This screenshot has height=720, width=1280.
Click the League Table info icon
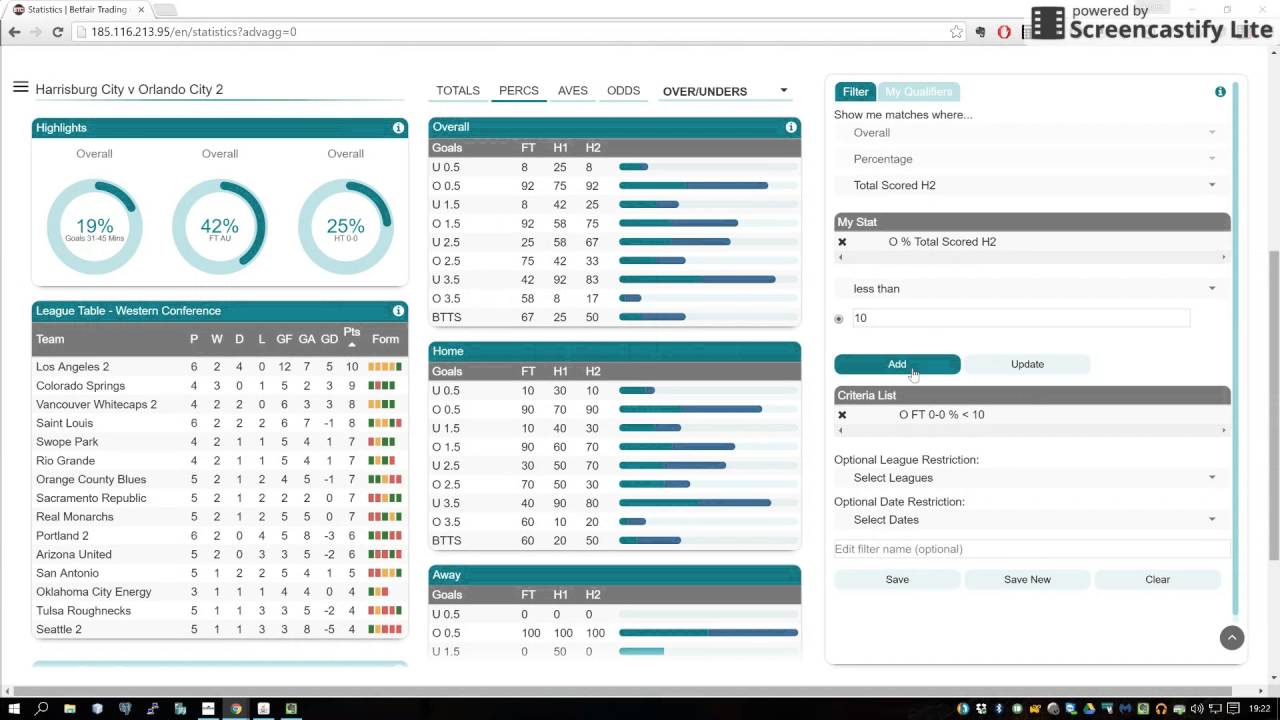coord(398,311)
